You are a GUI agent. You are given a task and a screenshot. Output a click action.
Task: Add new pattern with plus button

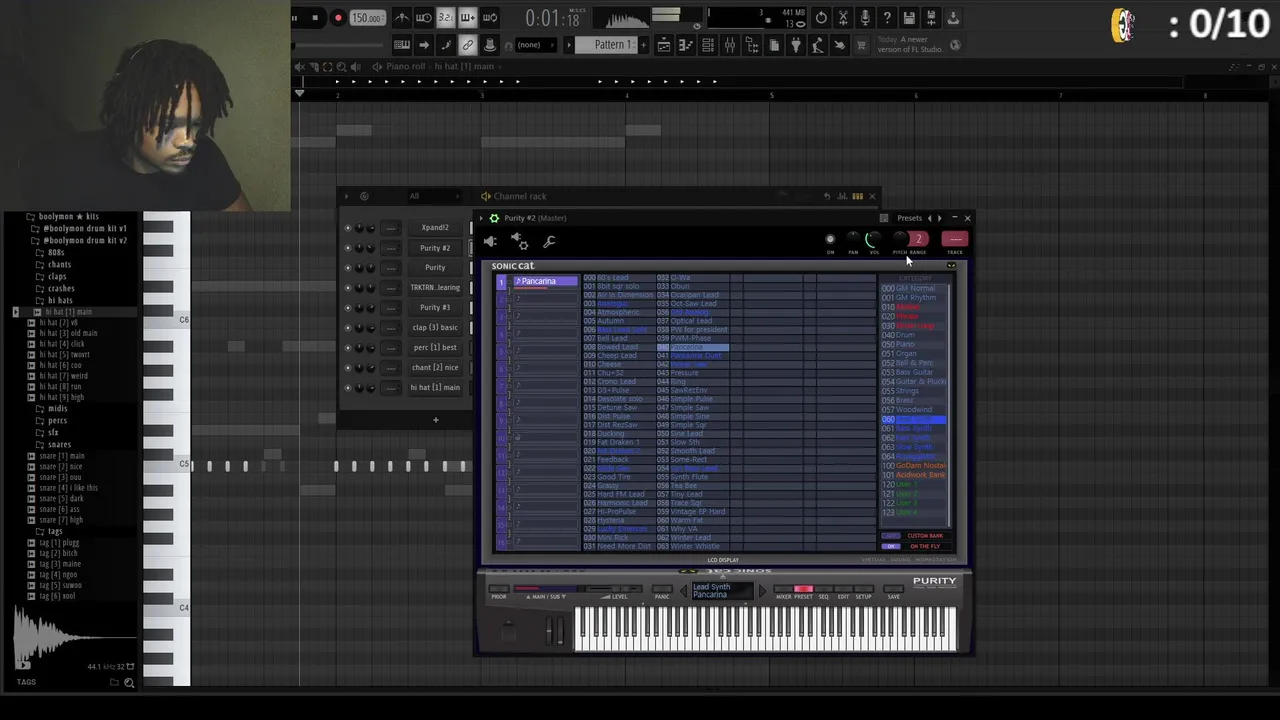point(644,45)
